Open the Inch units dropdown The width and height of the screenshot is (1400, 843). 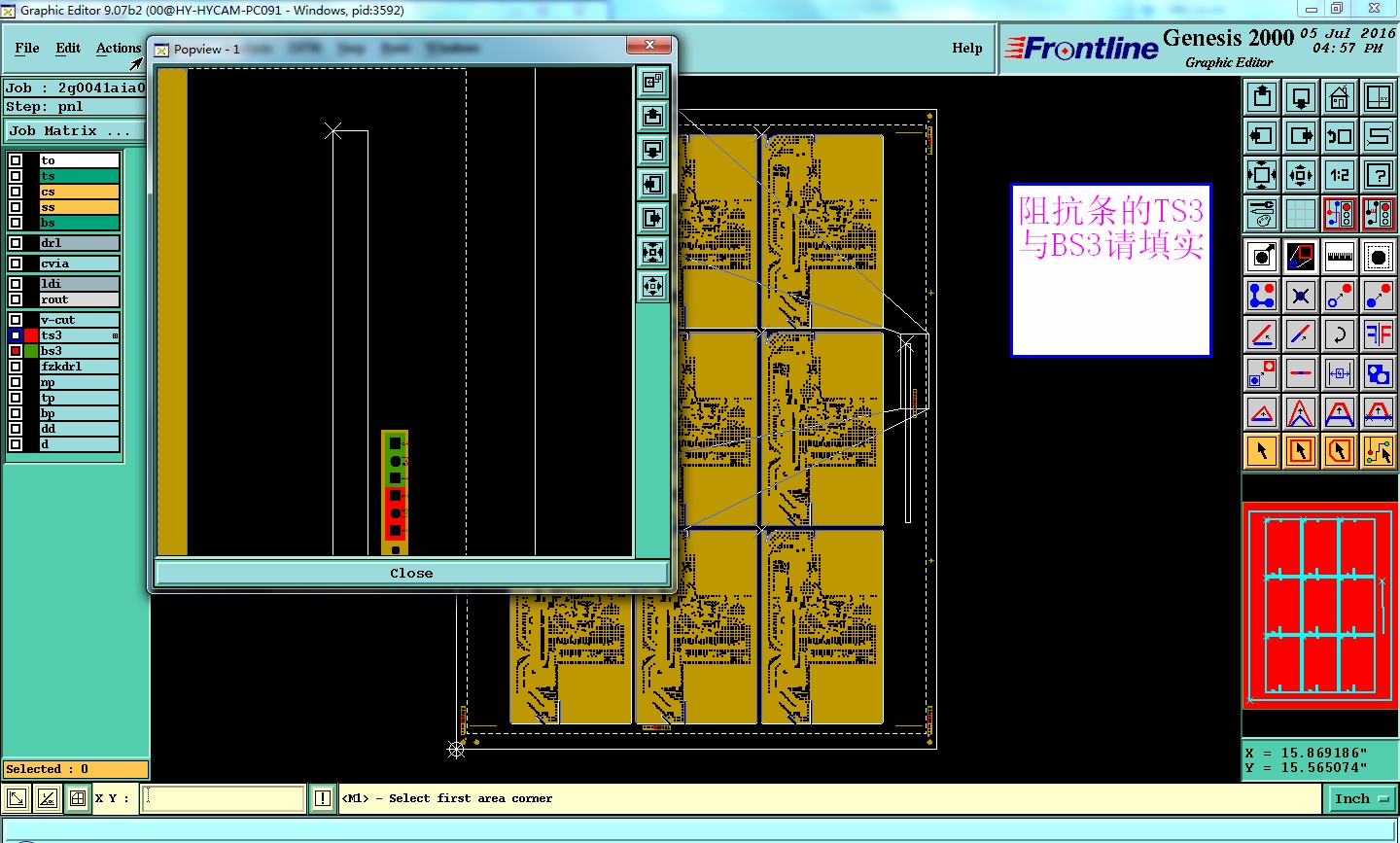coord(1361,799)
